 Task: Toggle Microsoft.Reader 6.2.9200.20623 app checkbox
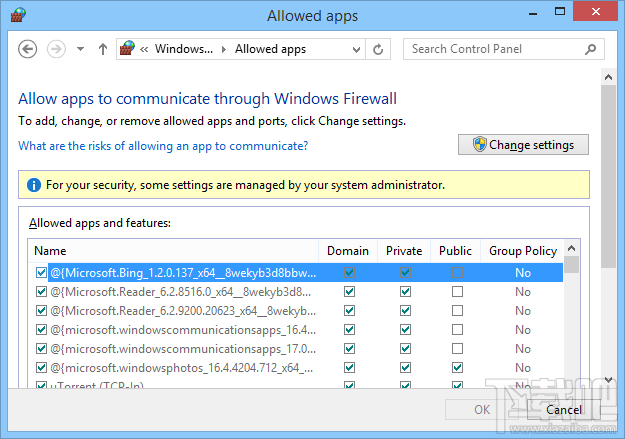click(x=41, y=311)
